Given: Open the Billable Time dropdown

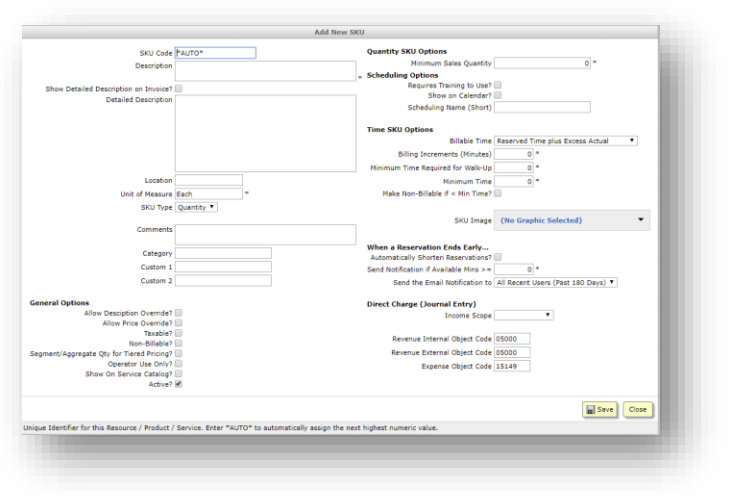Looking at the screenshot, I should 566,141.
